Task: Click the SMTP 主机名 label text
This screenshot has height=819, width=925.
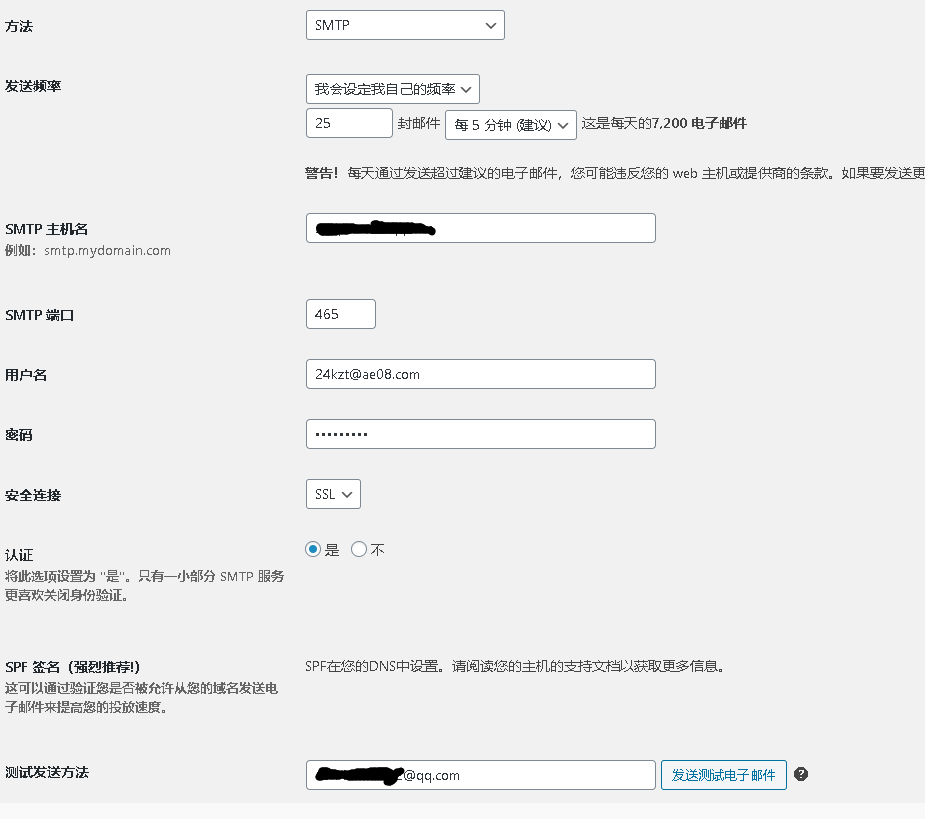Action: click(x=47, y=229)
